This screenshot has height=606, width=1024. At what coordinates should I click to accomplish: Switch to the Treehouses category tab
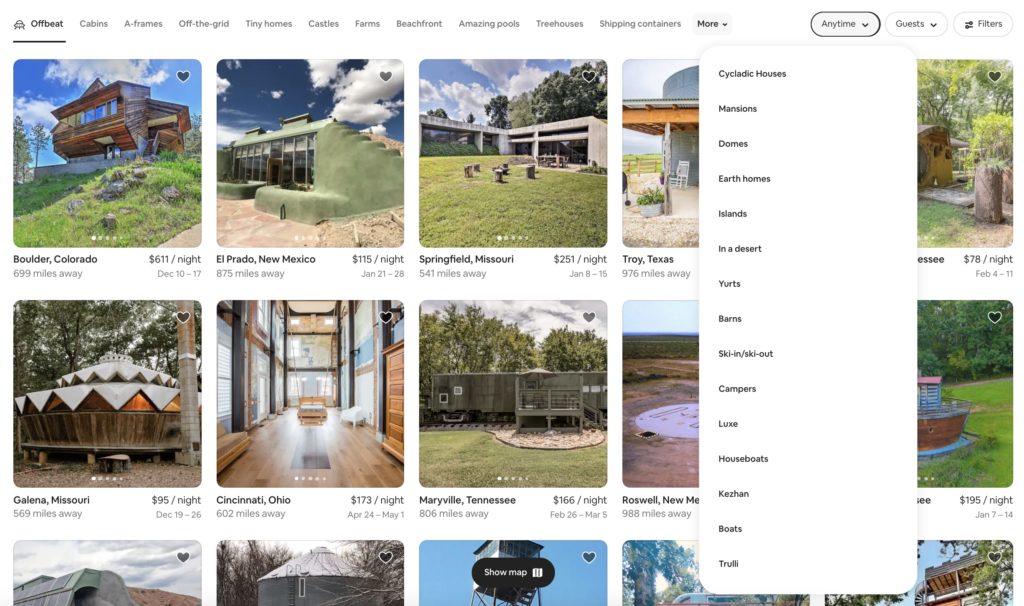560,23
